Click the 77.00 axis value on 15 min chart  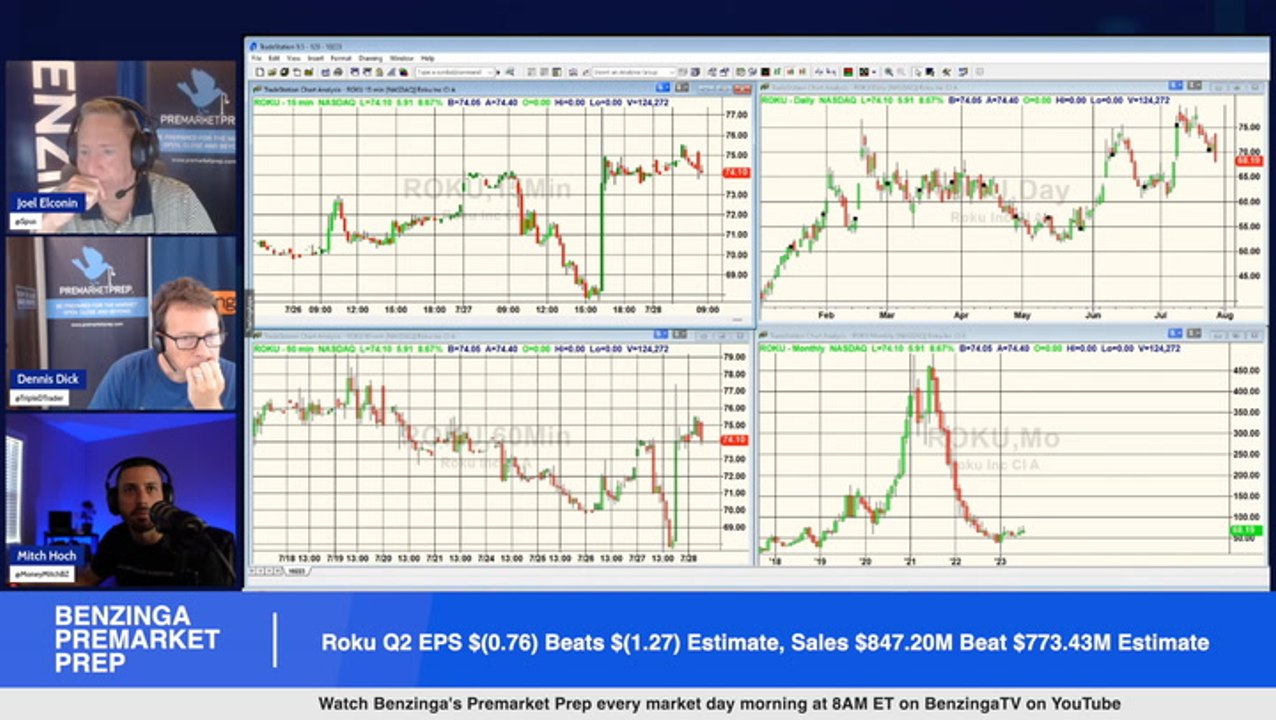click(x=736, y=116)
